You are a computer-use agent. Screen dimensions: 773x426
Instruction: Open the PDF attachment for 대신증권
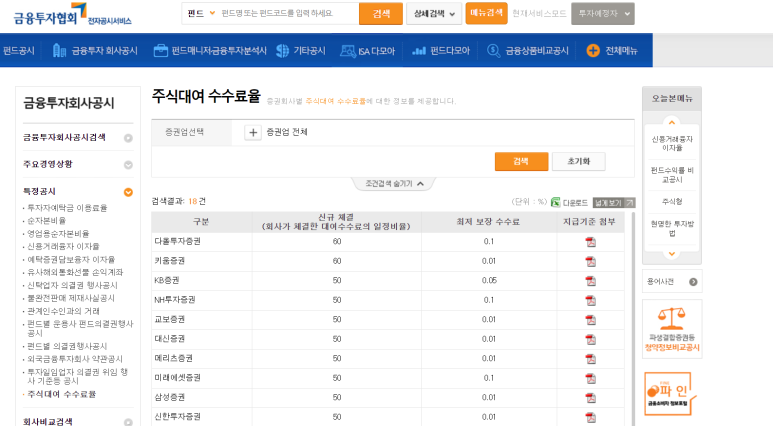tap(590, 339)
